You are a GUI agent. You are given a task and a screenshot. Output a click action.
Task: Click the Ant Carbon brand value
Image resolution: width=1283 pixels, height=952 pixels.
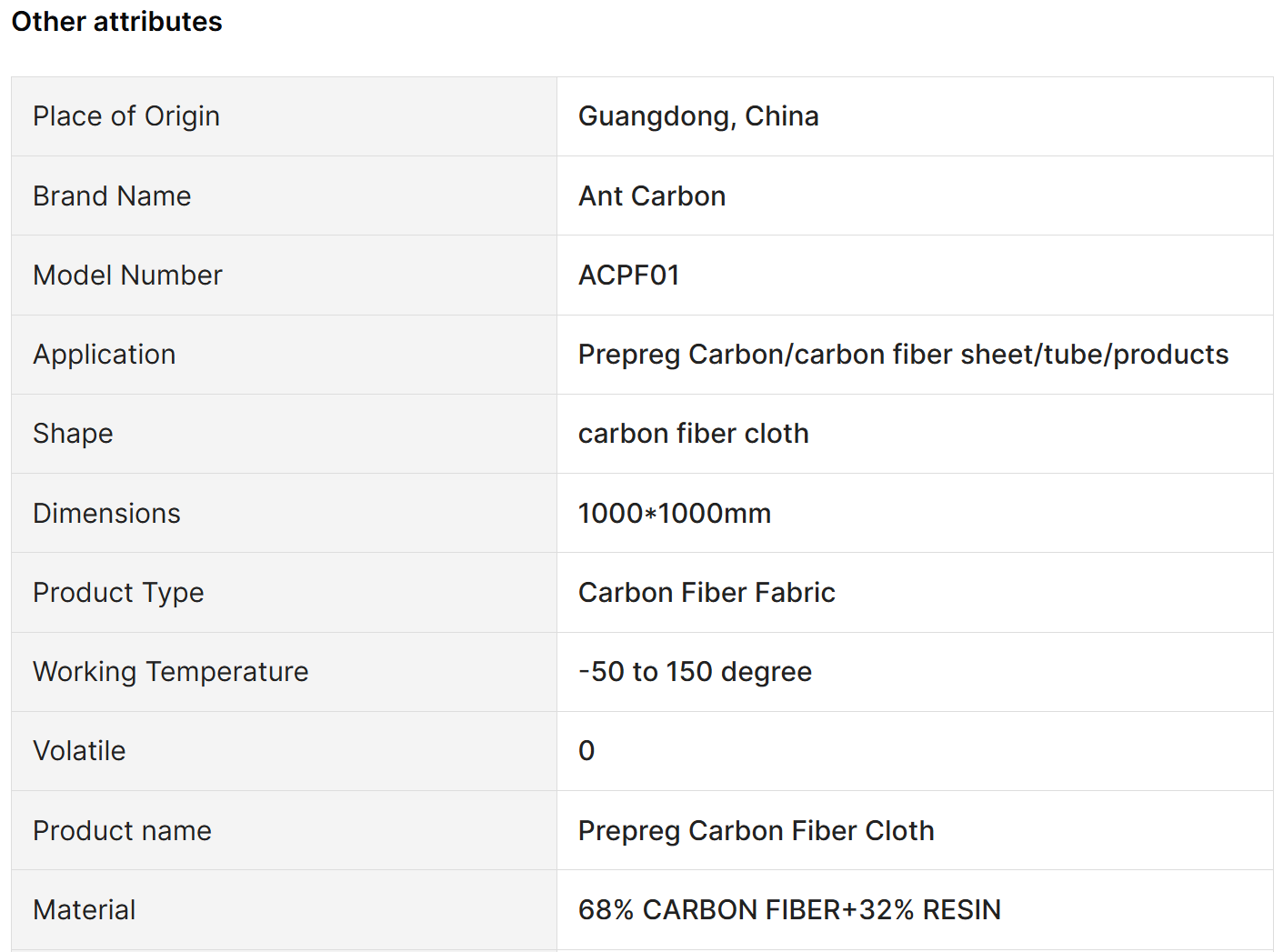coord(652,195)
